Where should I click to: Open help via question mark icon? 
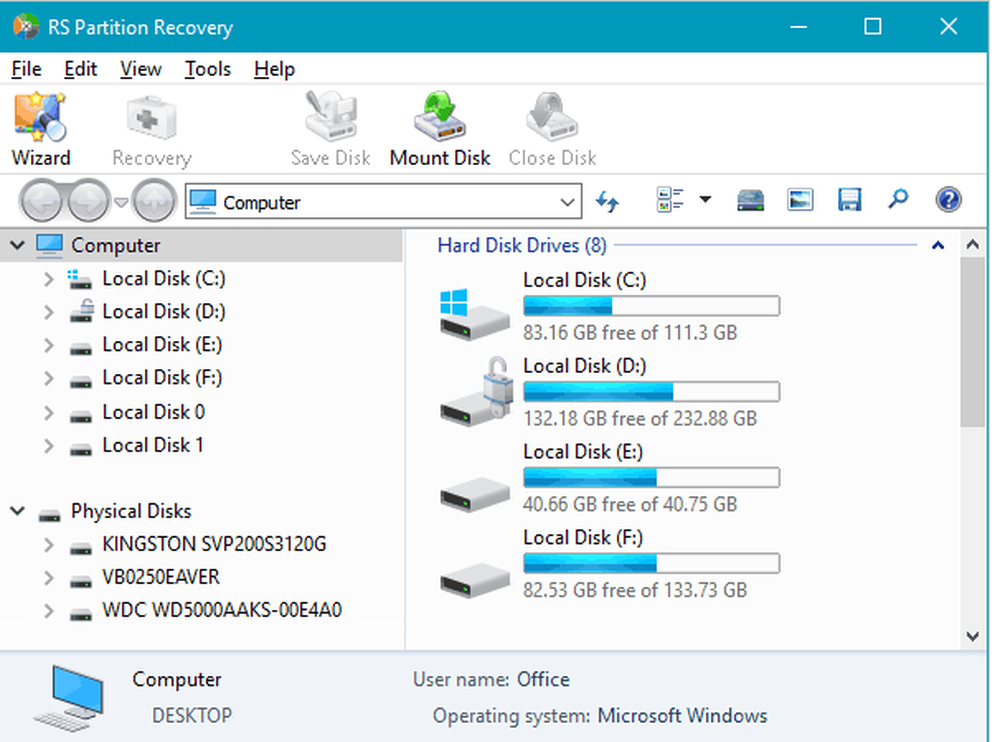pos(948,200)
